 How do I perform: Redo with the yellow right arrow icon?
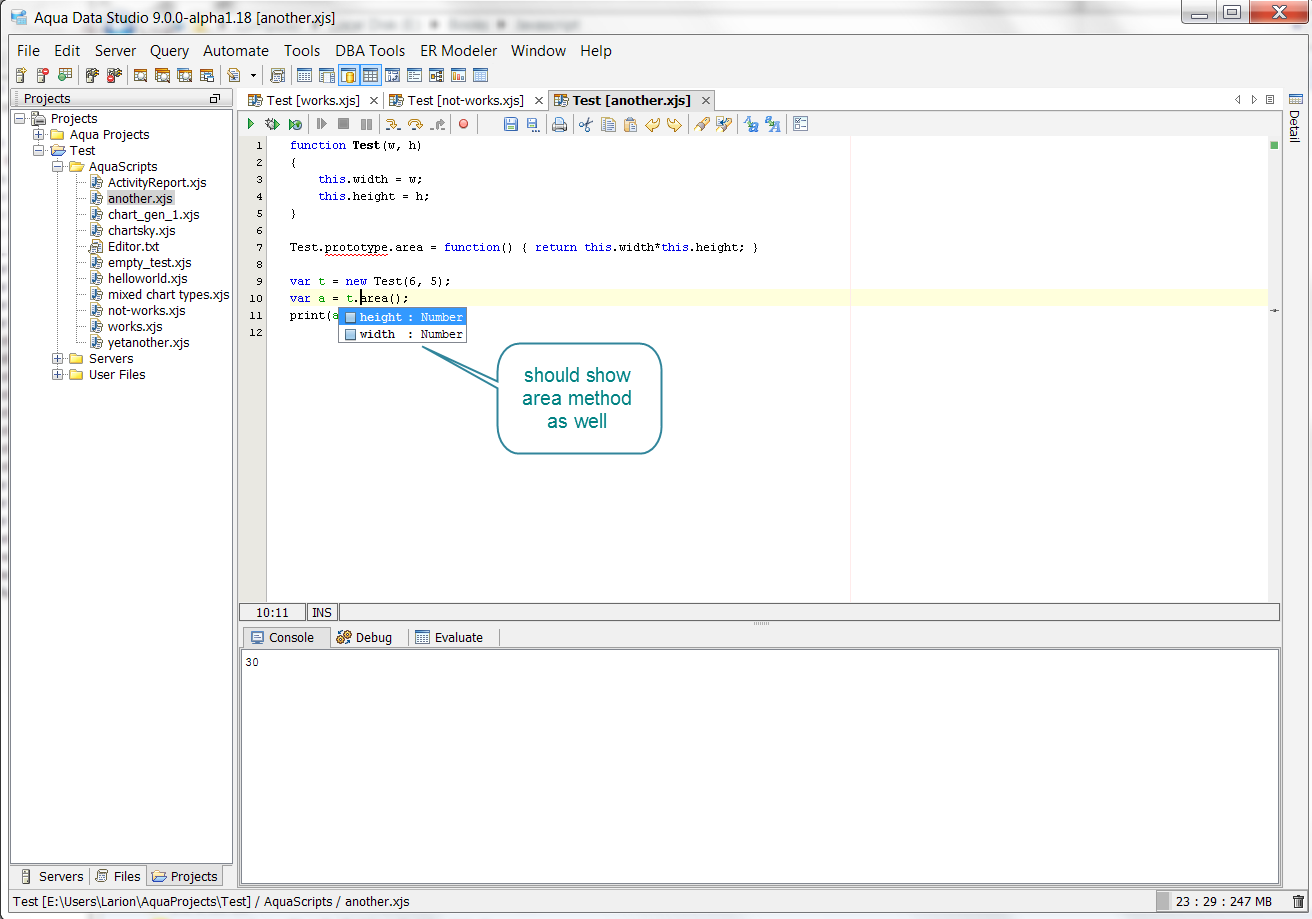click(674, 124)
